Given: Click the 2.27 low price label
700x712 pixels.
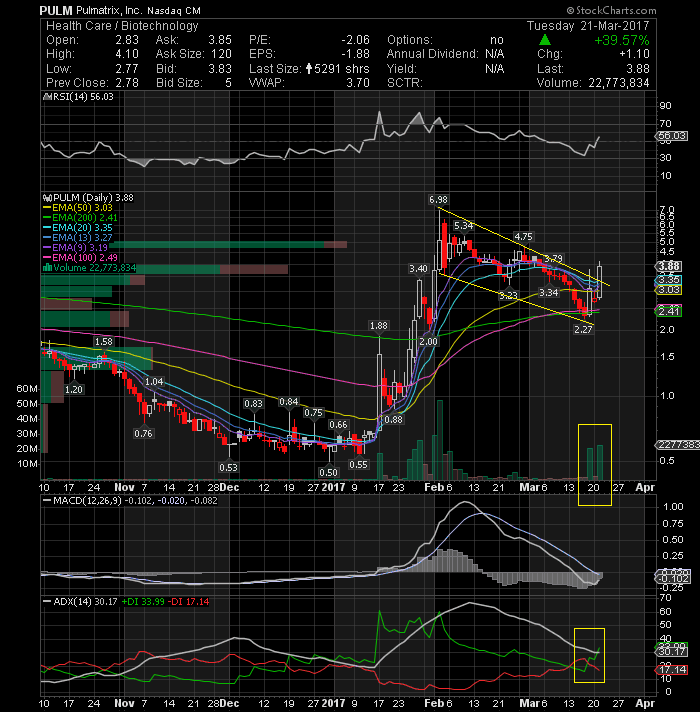Looking at the screenshot, I should [x=583, y=329].
